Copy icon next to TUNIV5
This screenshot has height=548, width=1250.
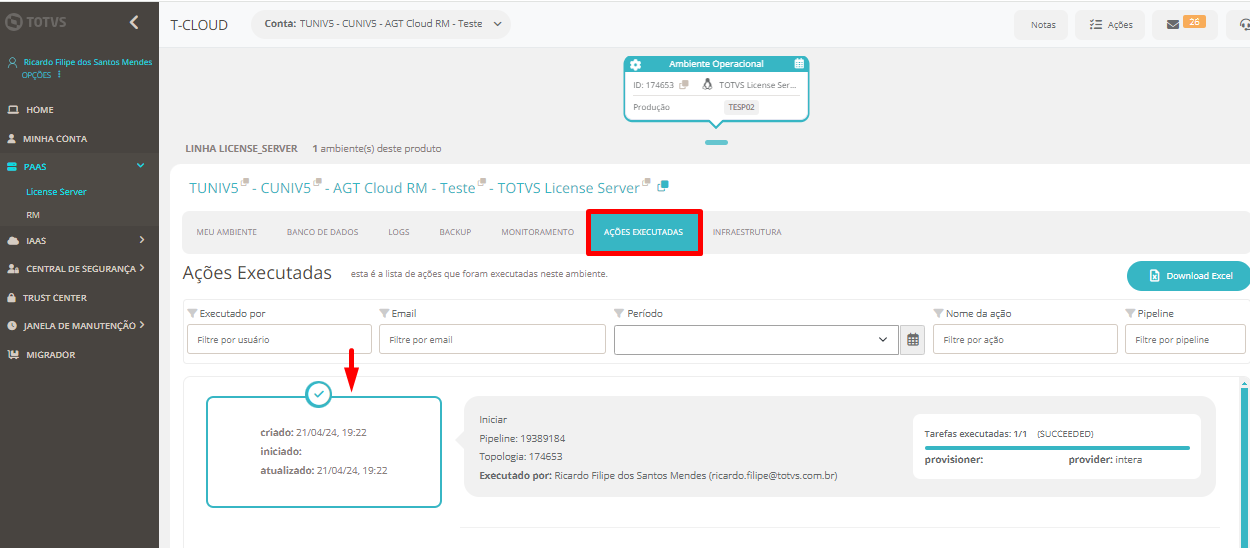pos(245,183)
